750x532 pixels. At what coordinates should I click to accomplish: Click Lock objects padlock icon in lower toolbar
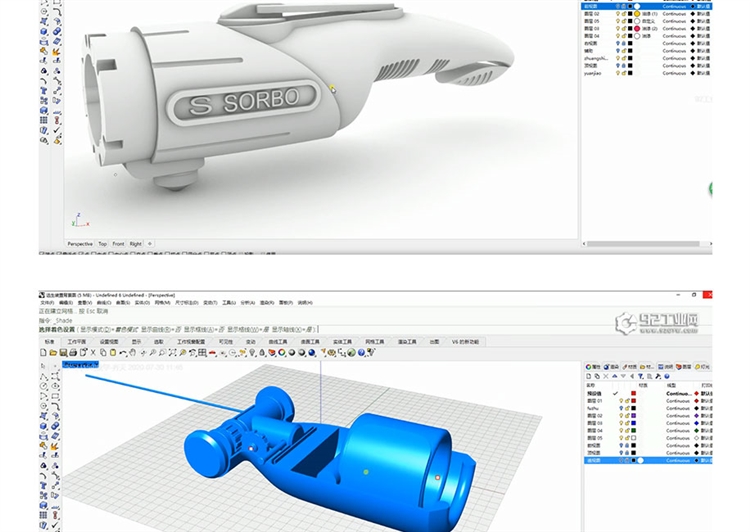pyautogui.click(x=262, y=353)
